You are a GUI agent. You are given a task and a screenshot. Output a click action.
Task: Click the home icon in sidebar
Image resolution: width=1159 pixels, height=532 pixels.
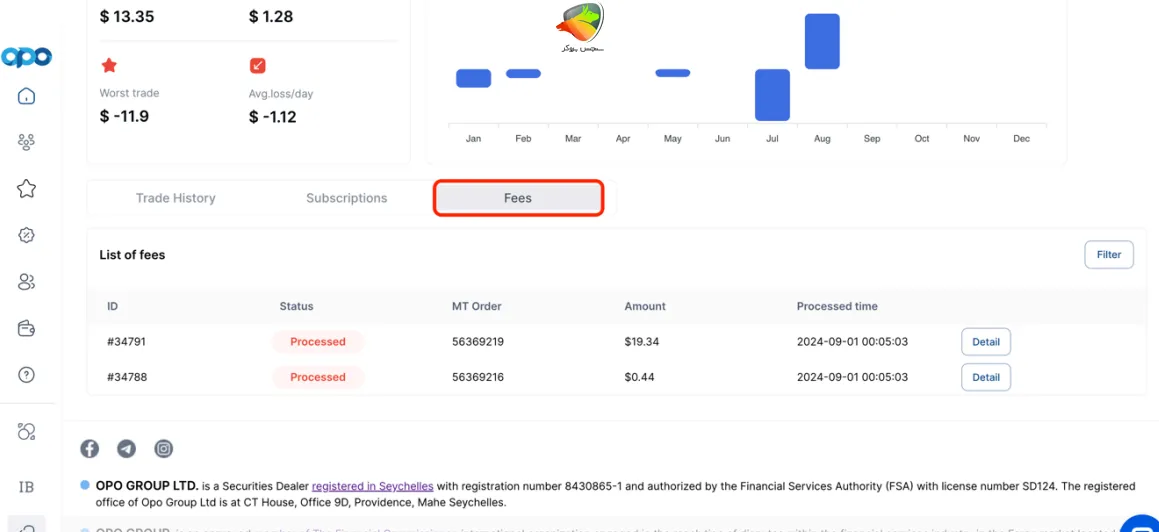pyautogui.click(x=27, y=96)
